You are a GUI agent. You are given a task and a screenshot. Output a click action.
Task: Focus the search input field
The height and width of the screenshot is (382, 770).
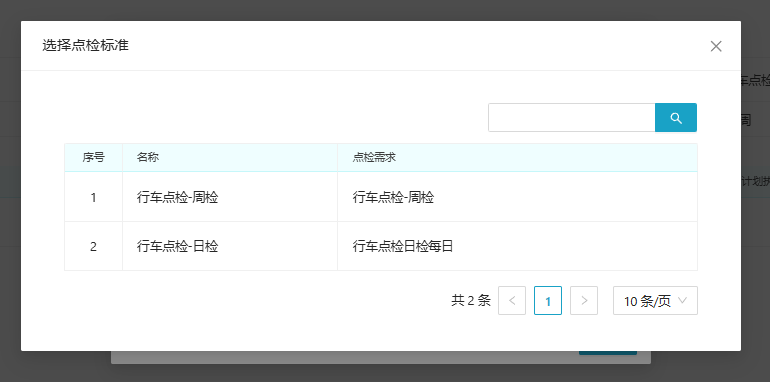(x=572, y=117)
